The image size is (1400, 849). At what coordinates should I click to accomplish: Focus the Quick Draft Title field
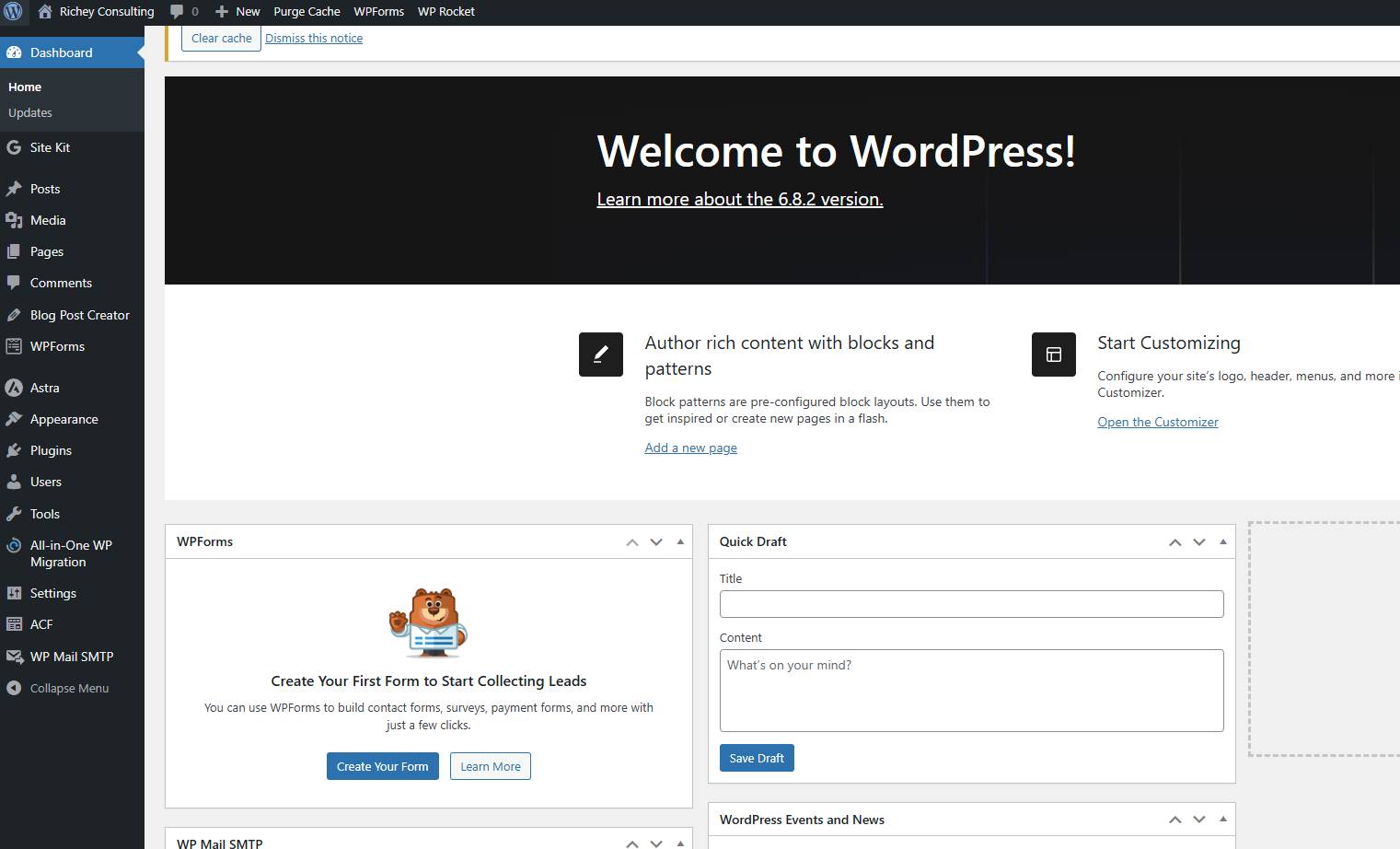coord(972,604)
